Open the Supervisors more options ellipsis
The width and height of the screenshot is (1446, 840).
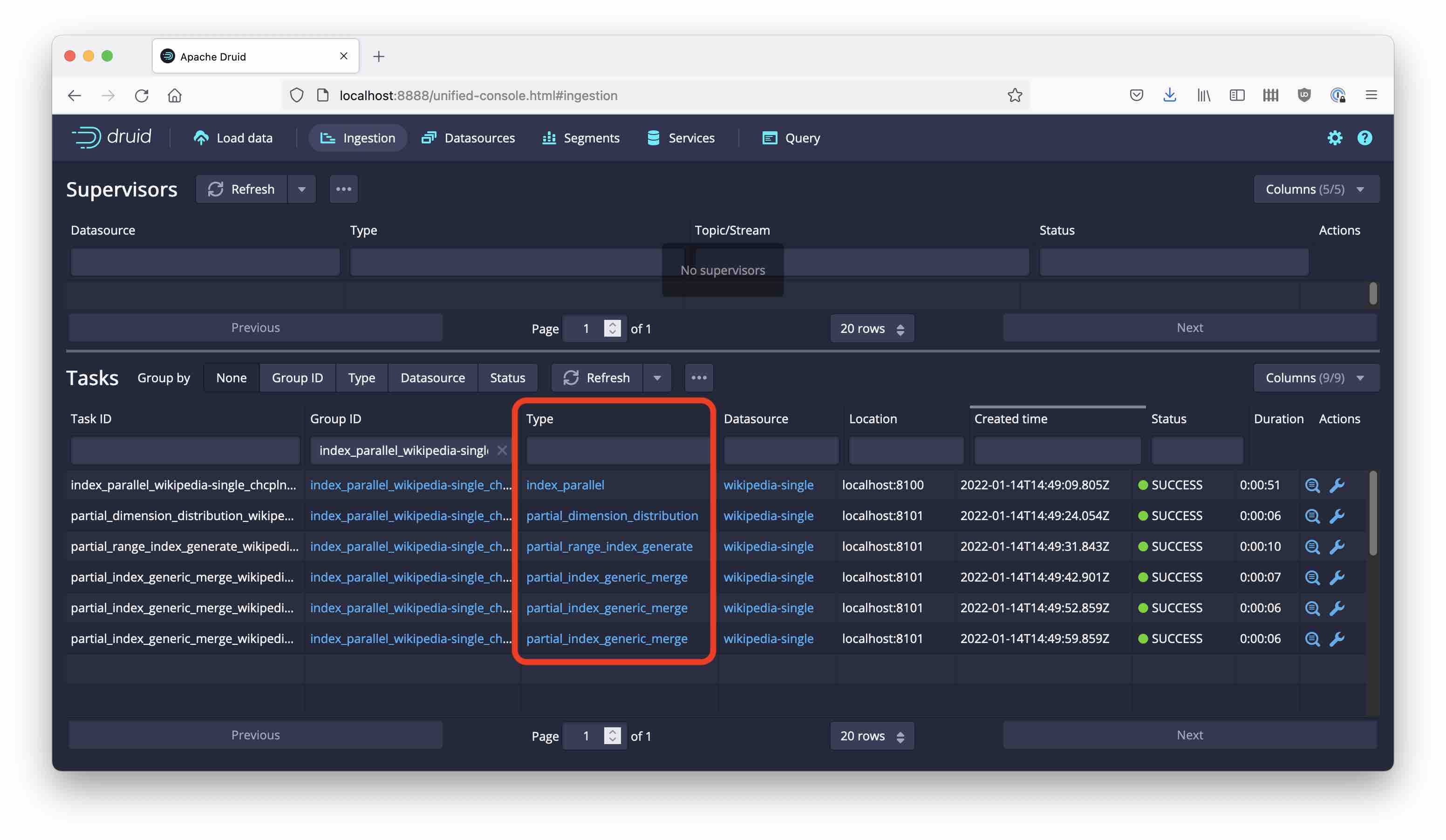tap(344, 189)
